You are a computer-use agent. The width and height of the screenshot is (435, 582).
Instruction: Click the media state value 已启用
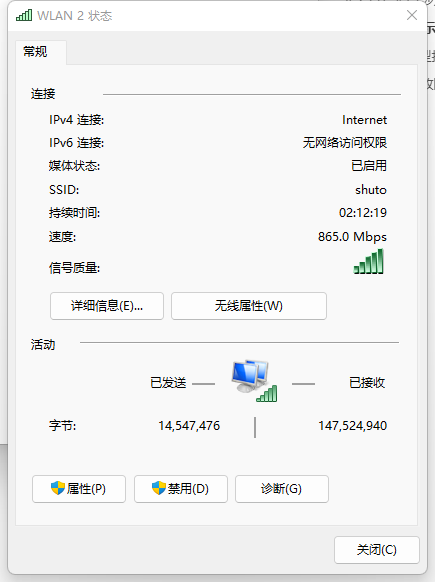click(369, 166)
